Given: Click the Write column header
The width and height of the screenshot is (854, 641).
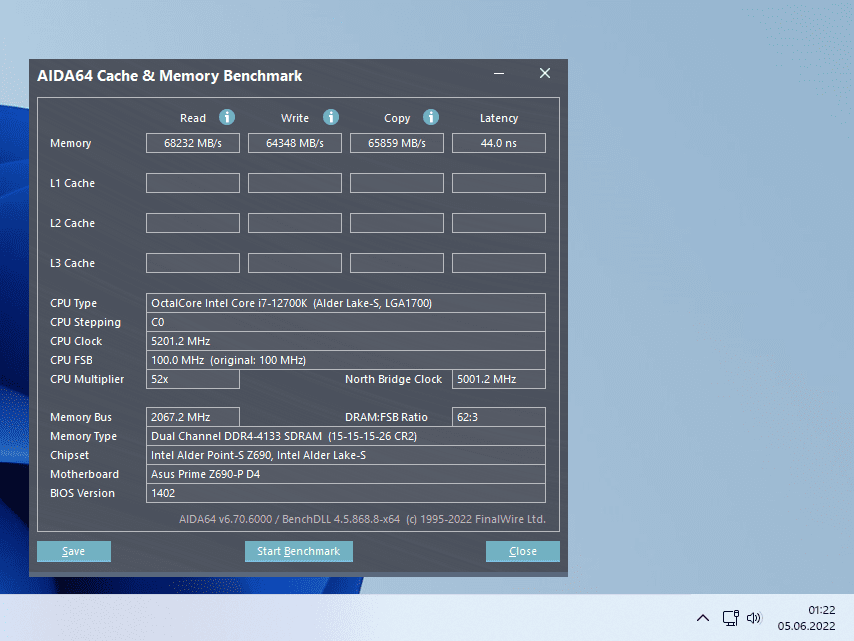Looking at the screenshot, I should tap(295, 118).
